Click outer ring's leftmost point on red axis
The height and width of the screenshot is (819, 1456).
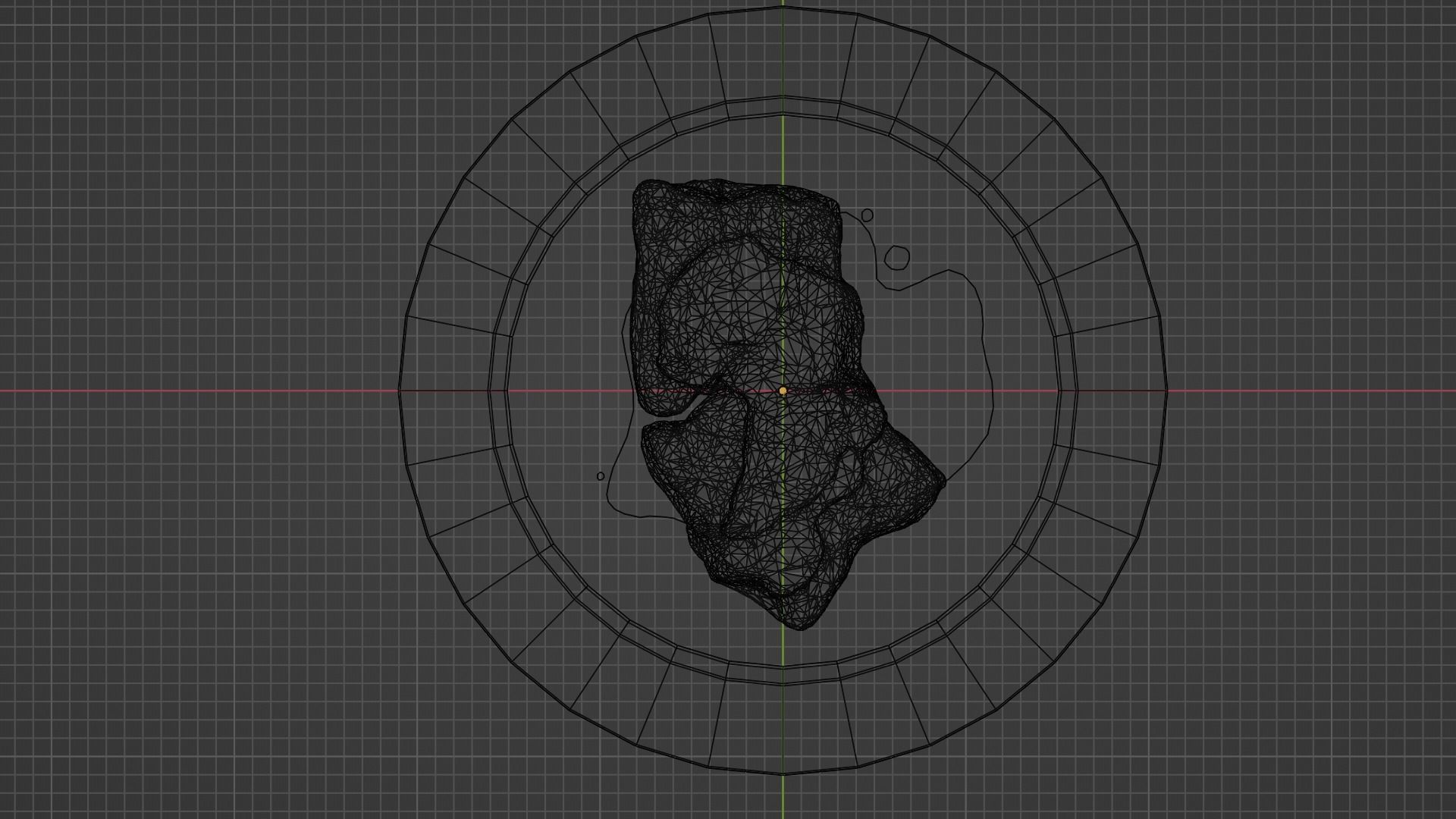tap(399, 391)
